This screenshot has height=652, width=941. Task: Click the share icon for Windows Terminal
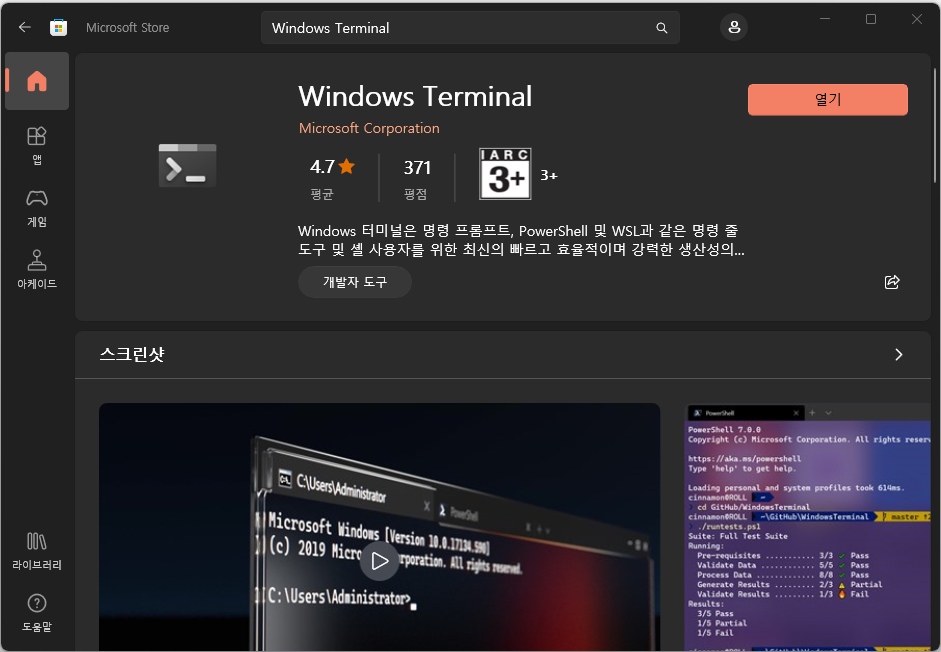[892, 282]
